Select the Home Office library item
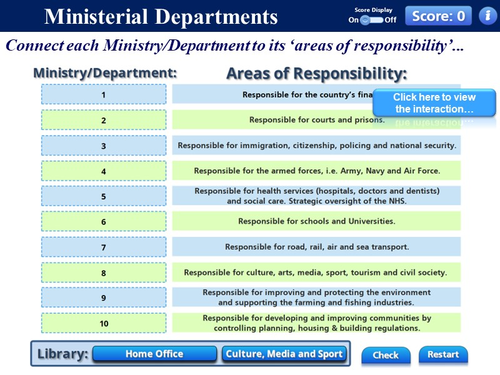500x375 pixels. [x=155, y=354]
